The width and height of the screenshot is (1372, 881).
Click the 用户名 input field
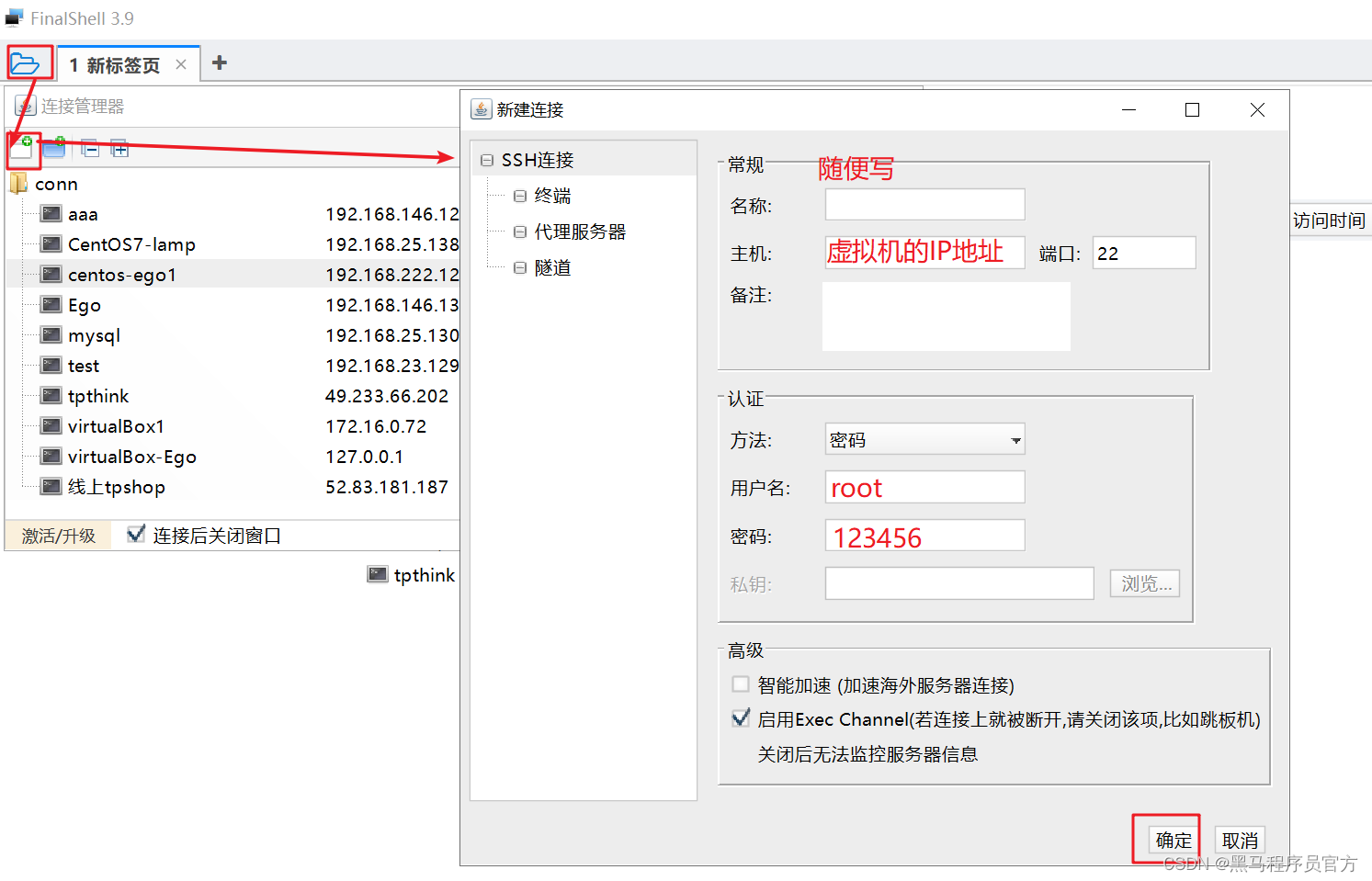click(x=924, y=487)
